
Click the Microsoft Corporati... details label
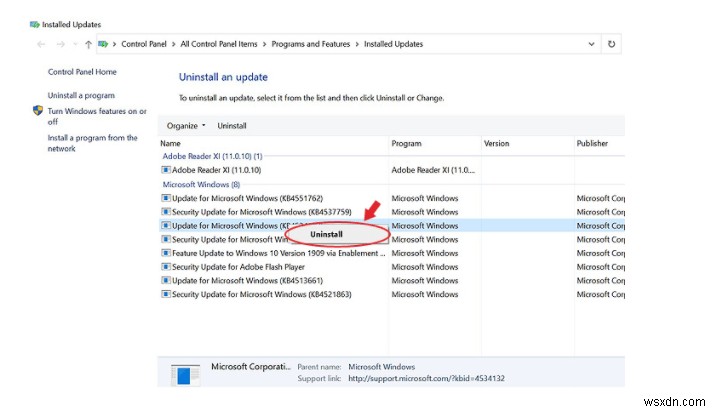click(251, 366)
